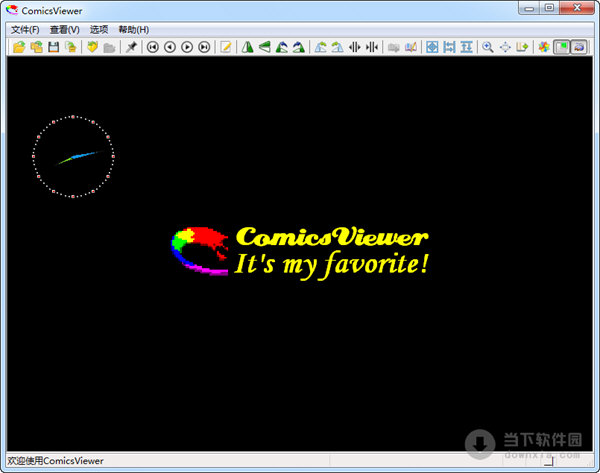Click the floppy disk save icon
This screenshot has height=473, width=600.
pyautogui.click(x=54, y=47)
